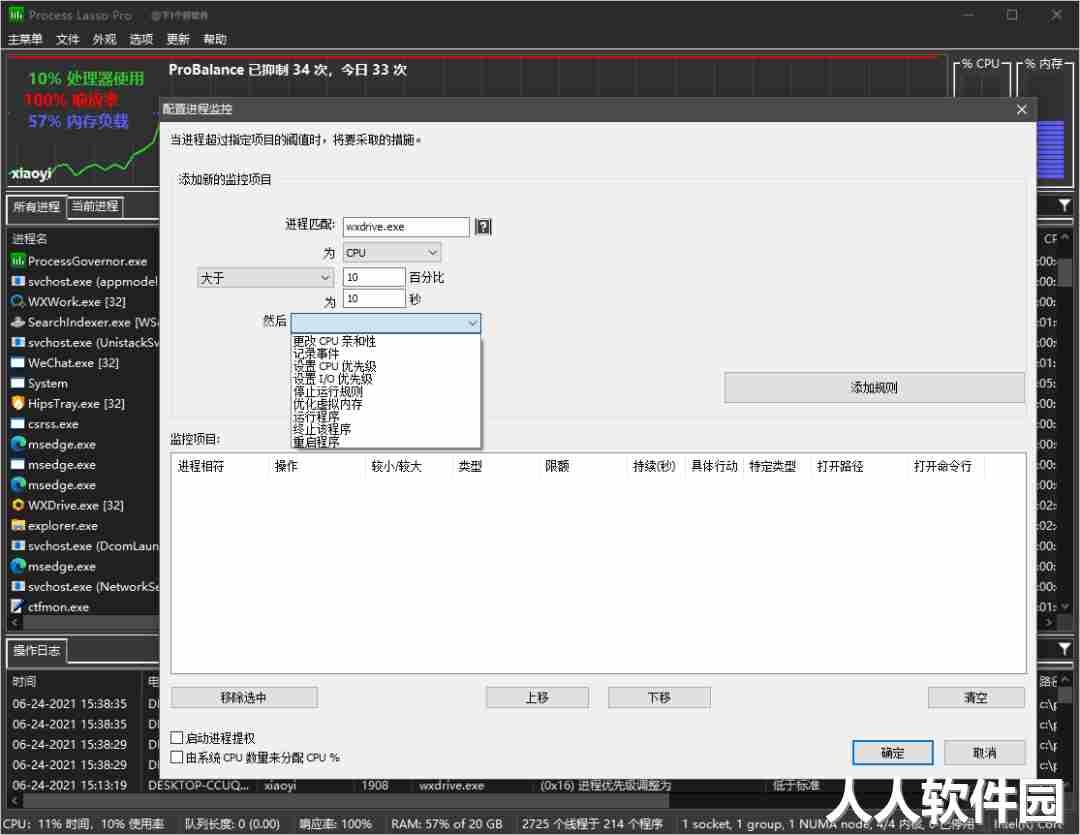
Task: Open the 帮助 menu
Action: (x=215, y=39)
